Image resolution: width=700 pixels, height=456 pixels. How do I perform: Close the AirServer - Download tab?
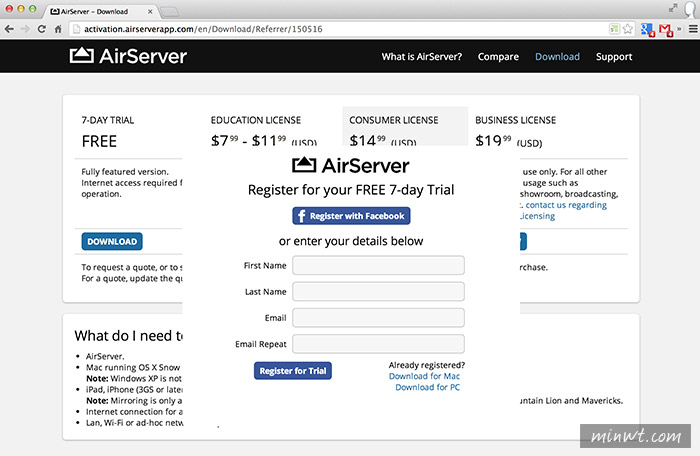pyautogui.click(x=150, y=12)
